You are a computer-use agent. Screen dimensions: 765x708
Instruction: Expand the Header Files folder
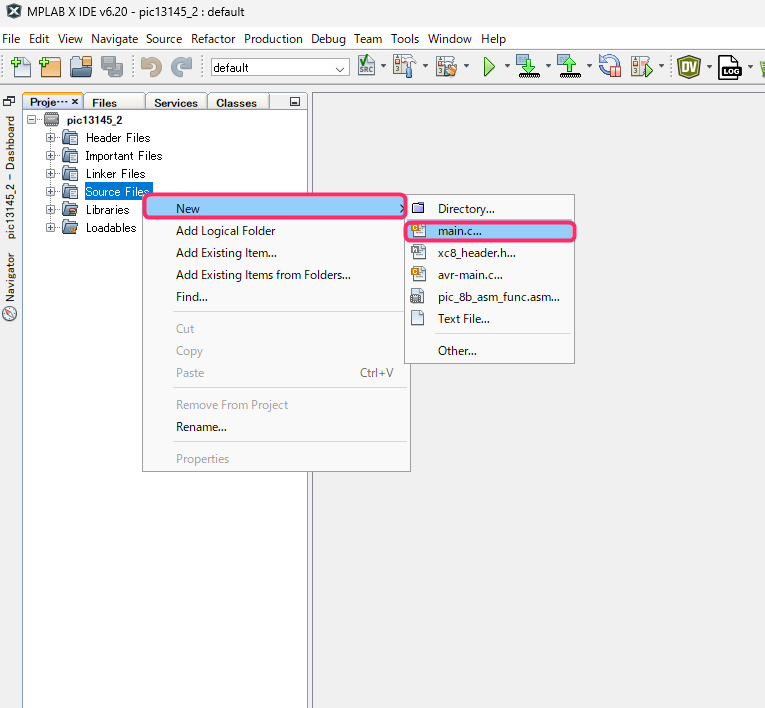[x=51, y=138]
